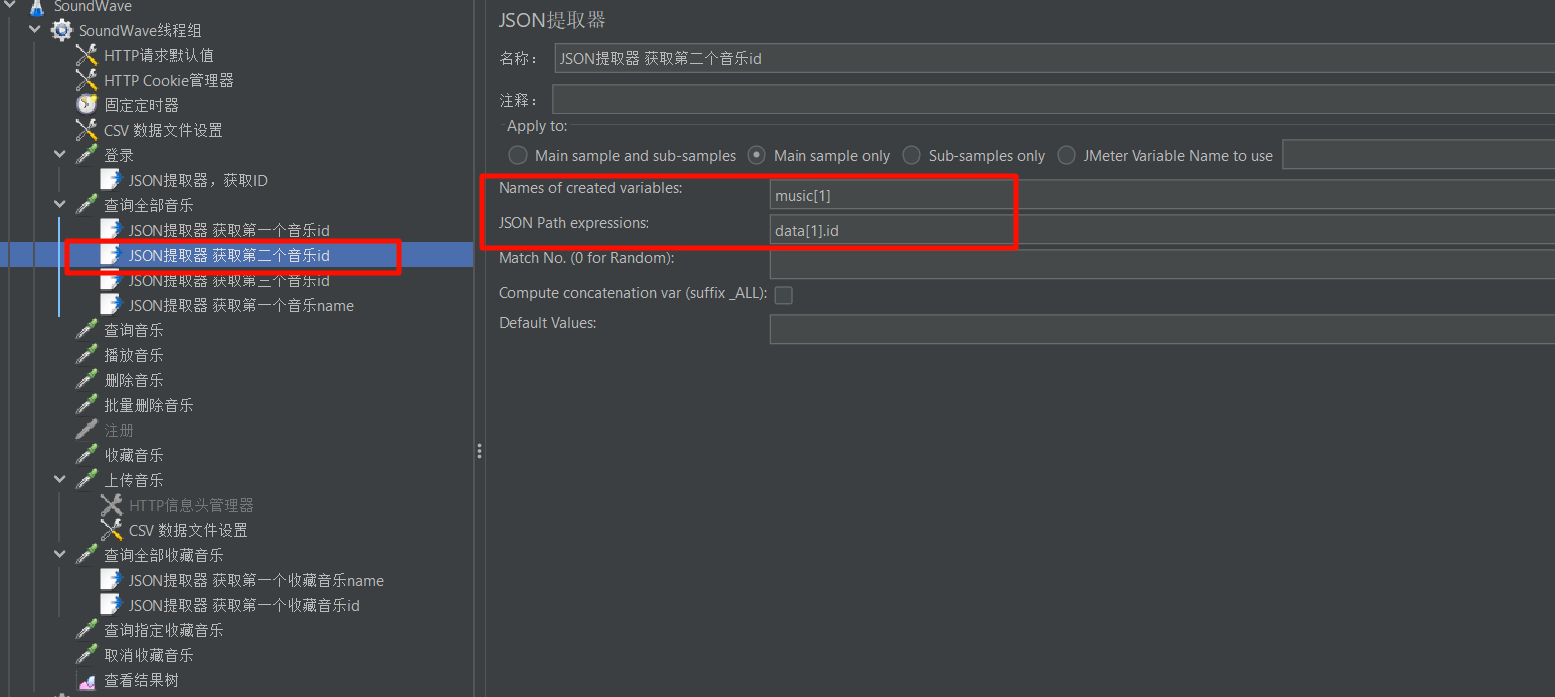1555x697 pixels.
Task: Click the "查询指定收藏音乐" row label
Action: click(x=164, y=630)
